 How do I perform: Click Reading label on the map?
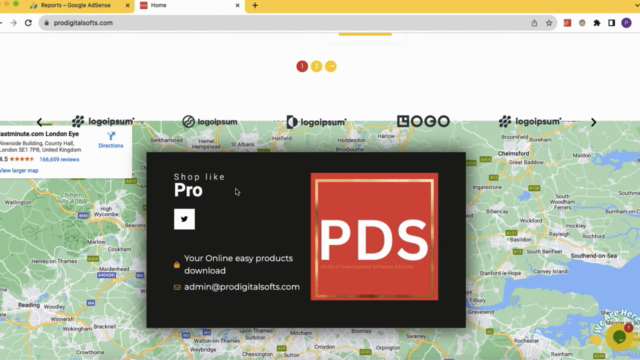point(29,305)
